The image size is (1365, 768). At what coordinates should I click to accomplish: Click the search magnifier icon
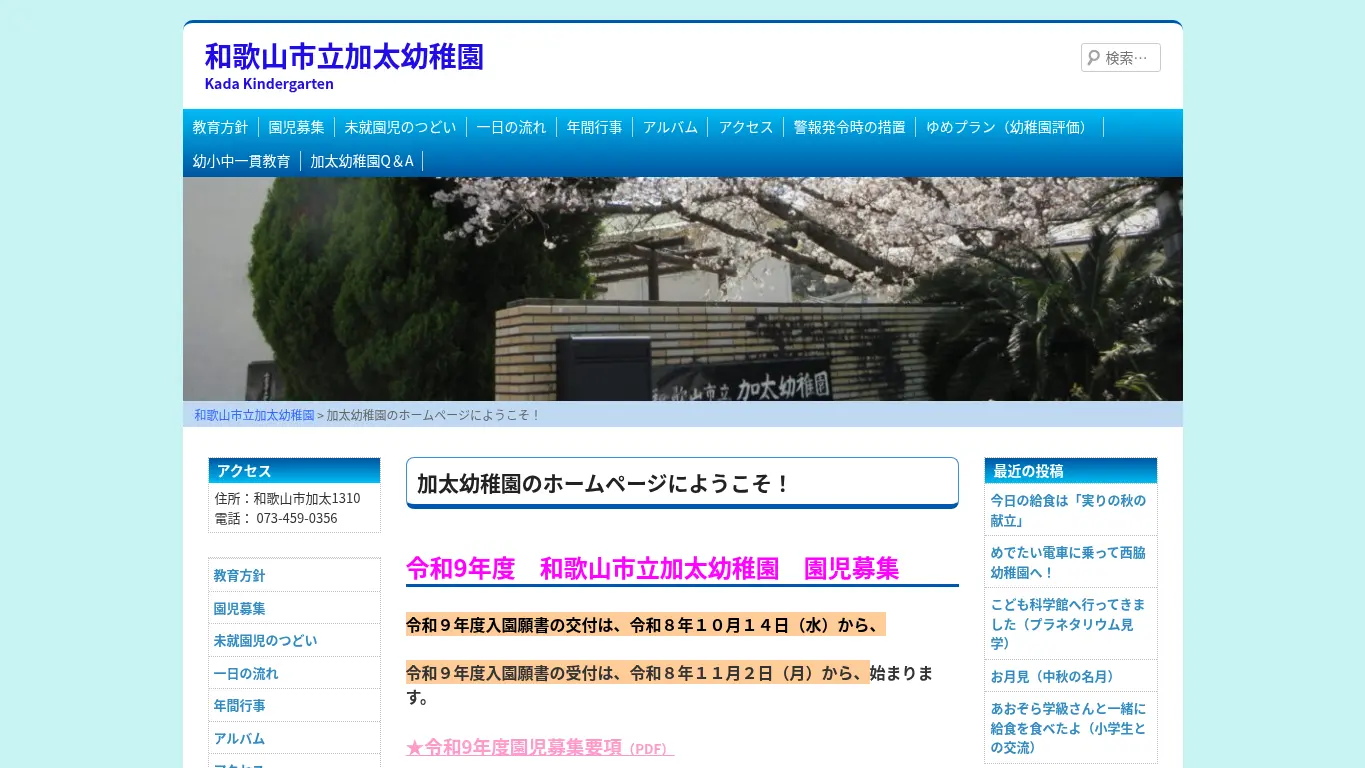tap(1093, 58)
